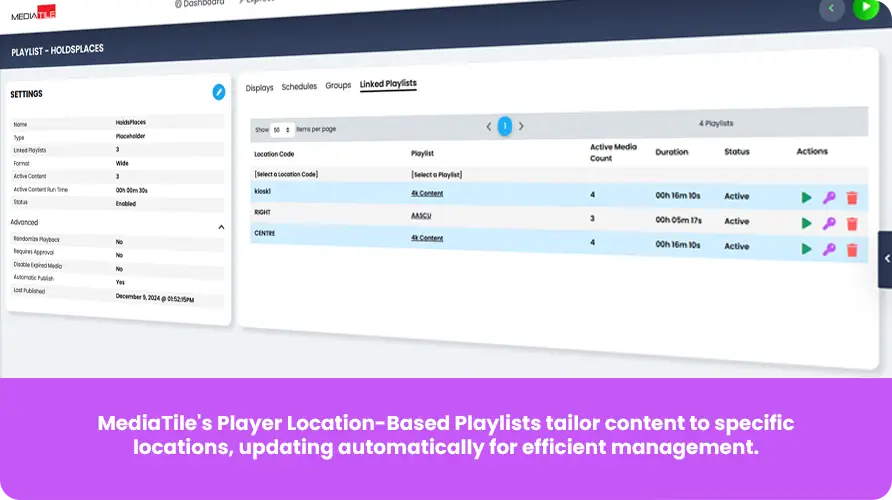The image size is (892, 500).
Task: Open the 4k Content link in CENTRE row
Action: (427, 238)
